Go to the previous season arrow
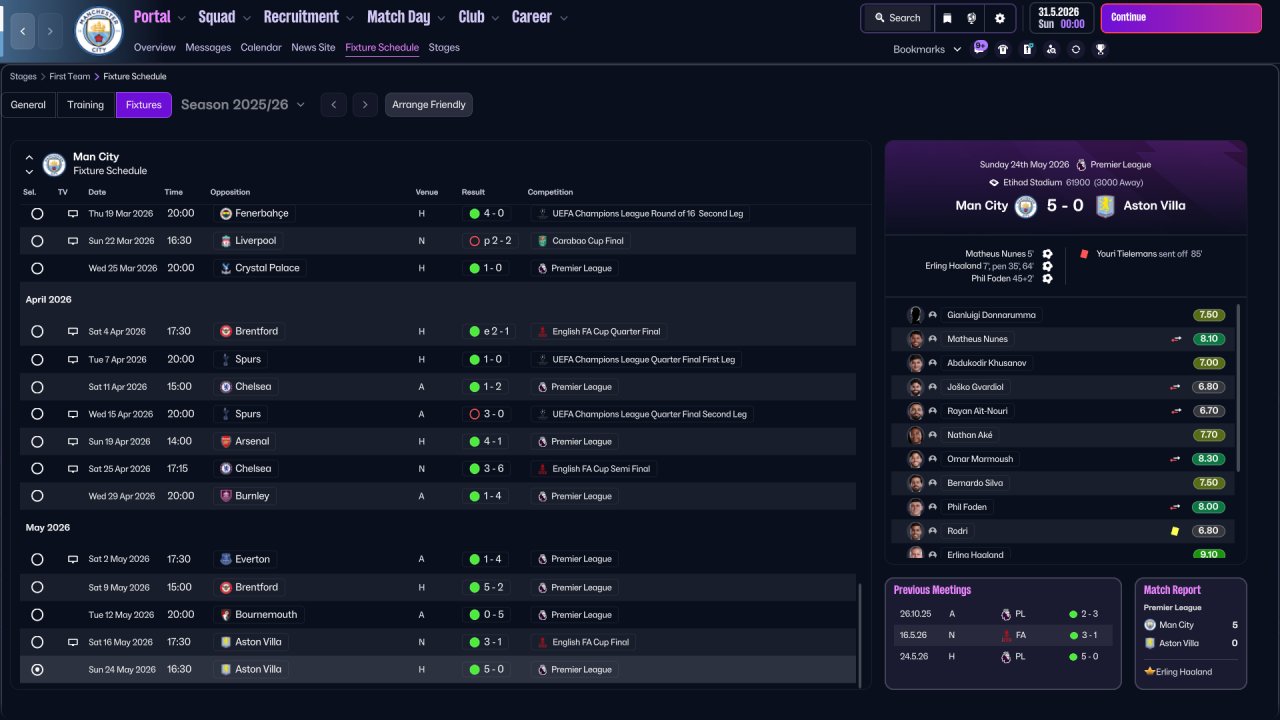Image resolution: width=1280 pixels, height=720 pixels. click(x=334, y=105)
